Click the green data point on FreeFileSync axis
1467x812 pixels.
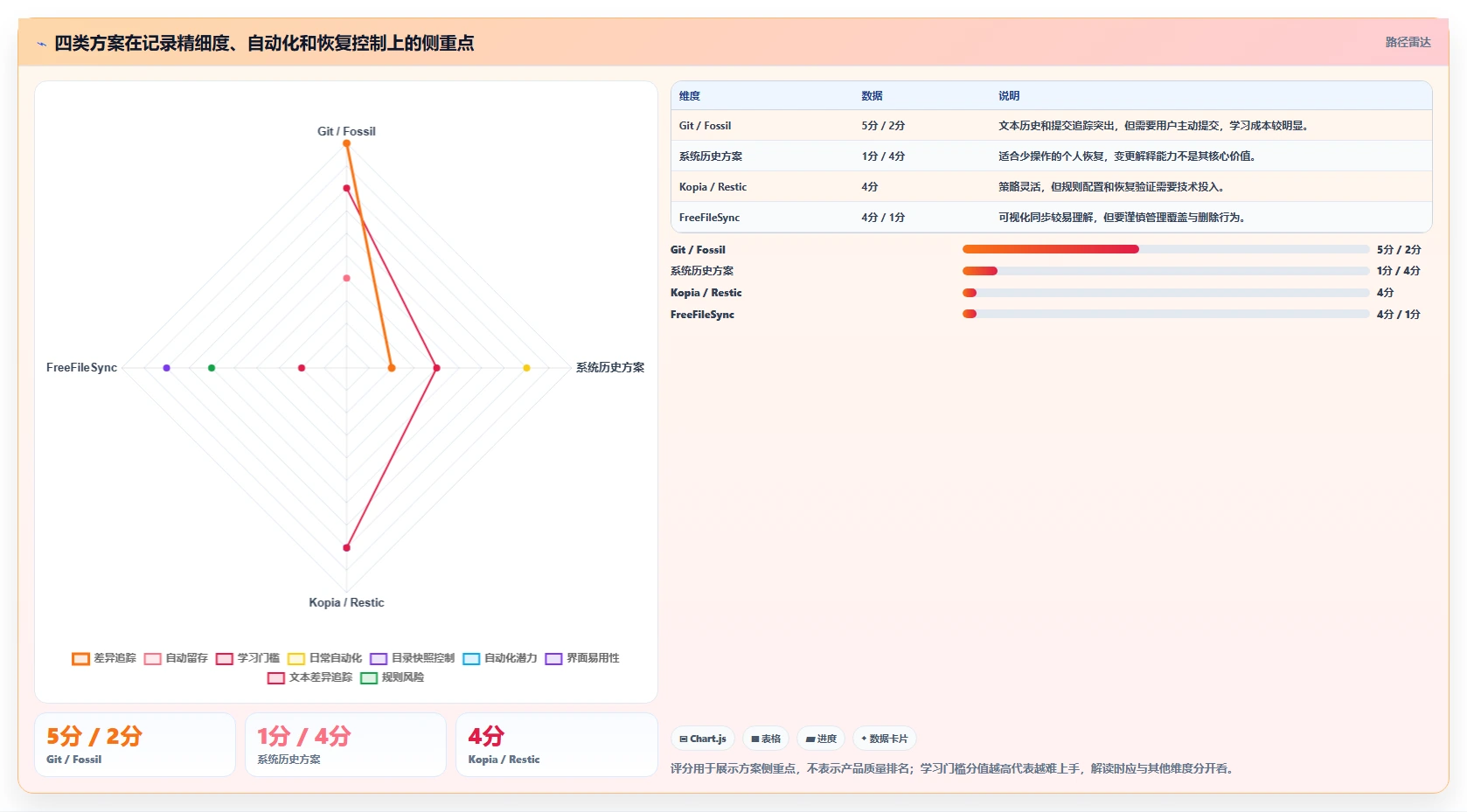coord(212,368)
